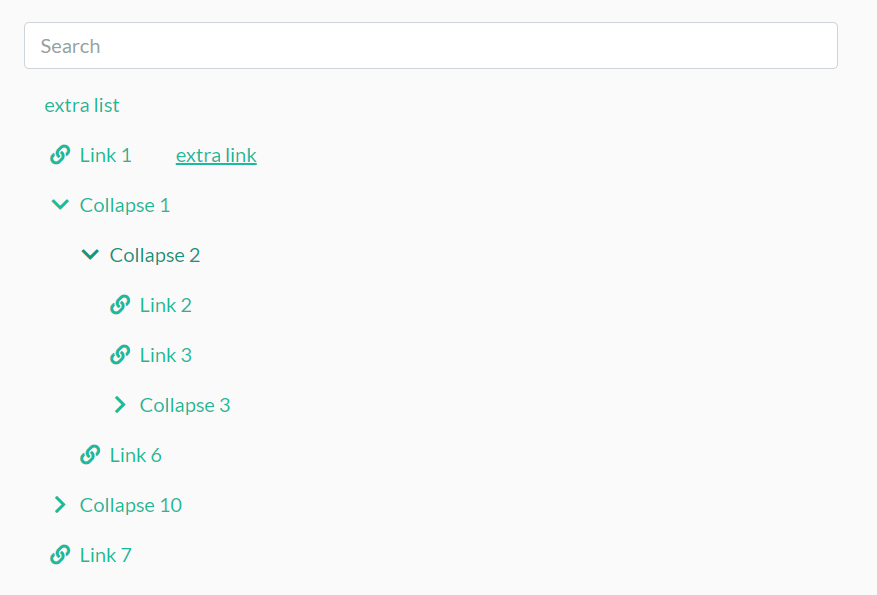Click the extra list heading

click(x=82, y=105)
